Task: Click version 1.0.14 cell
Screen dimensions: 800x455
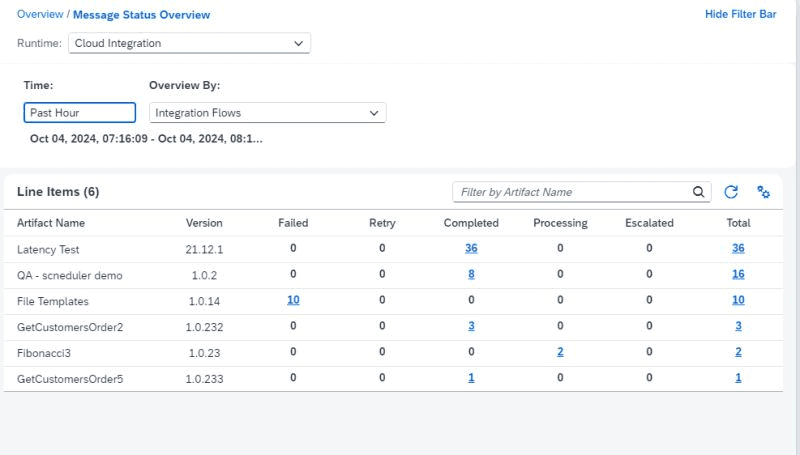Action: coord(204,301)
